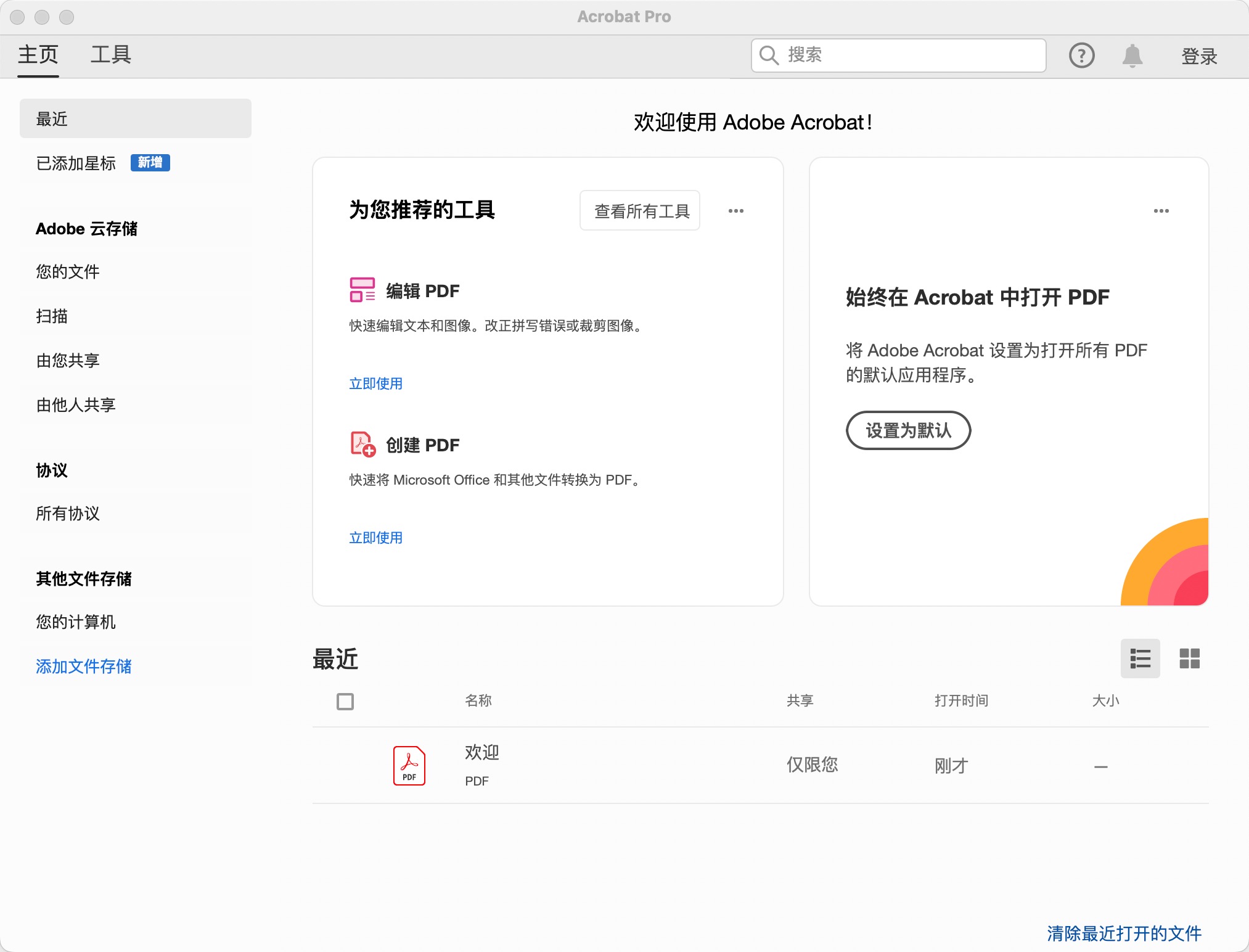Click the window zoom button
Image resolution: width=1249 pixels, height=952 pixels.
click(x=67, y=17)
